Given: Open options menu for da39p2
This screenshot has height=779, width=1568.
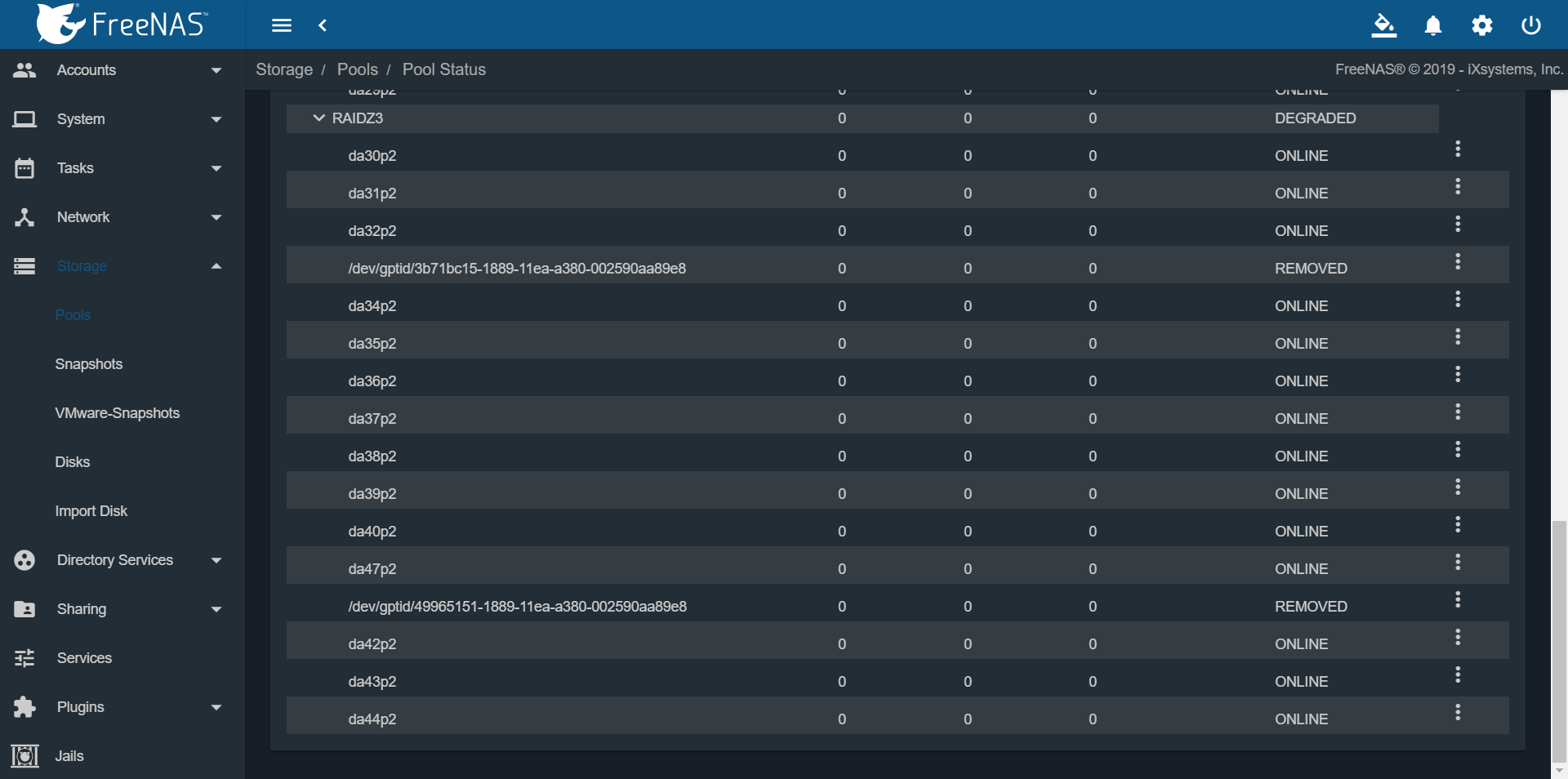Looking at the screenshot, I should (x=1458, y=487).
